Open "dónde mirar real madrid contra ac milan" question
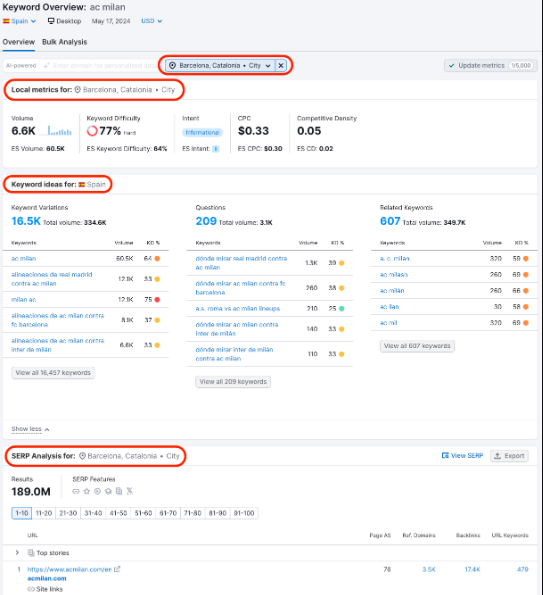Screen dimensions: 543x595 pos(241,263)
